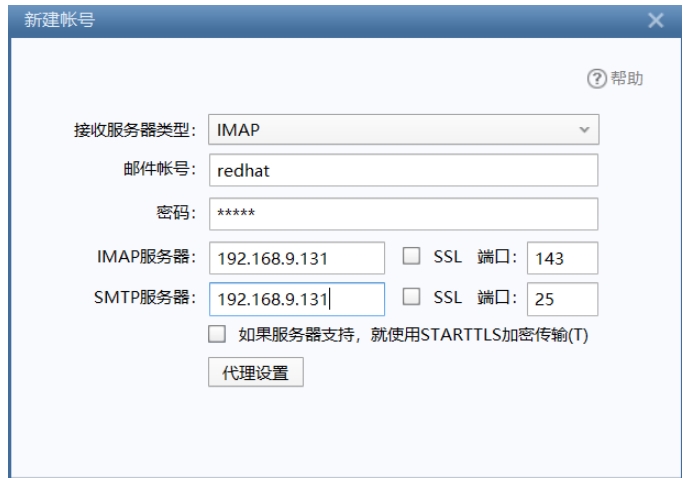Click the SMTP port field showing 25
The height and width of the screenshot is (478, 688).
(x=562, y=298)
